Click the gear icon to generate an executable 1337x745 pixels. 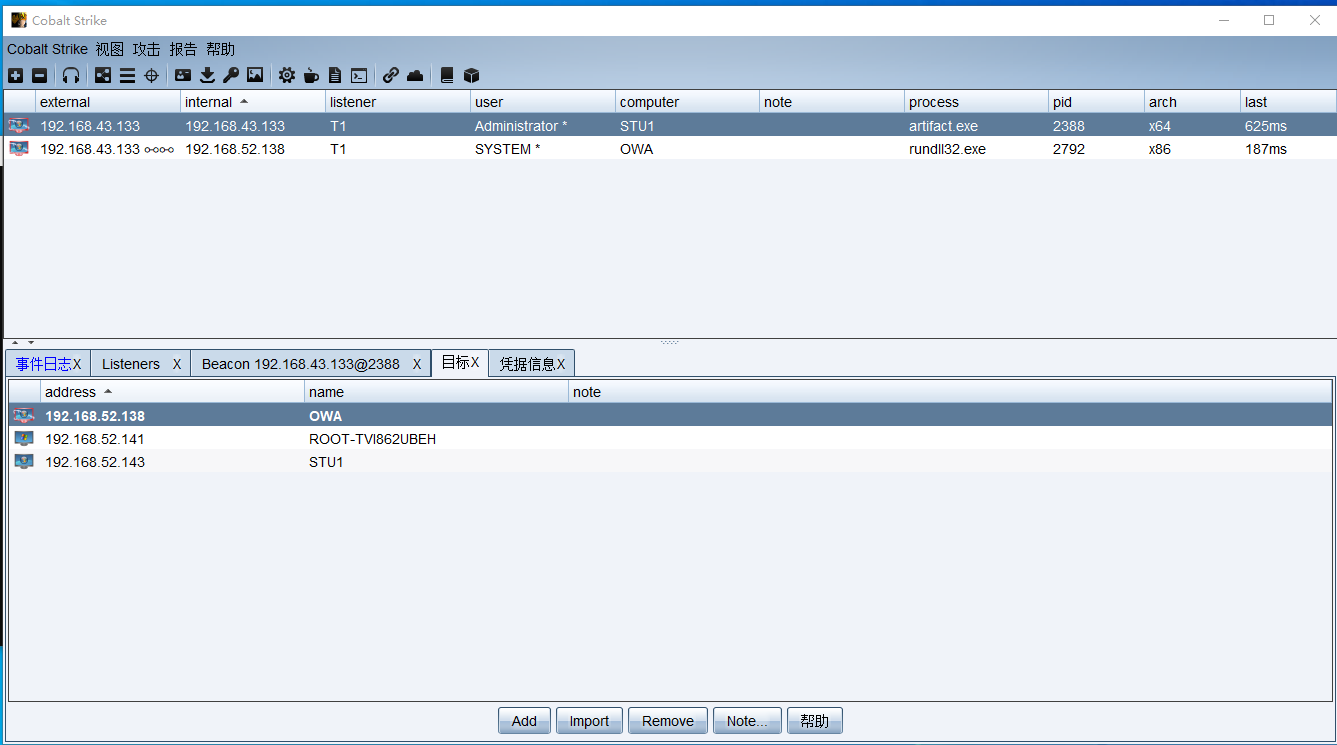click(287, 75)
